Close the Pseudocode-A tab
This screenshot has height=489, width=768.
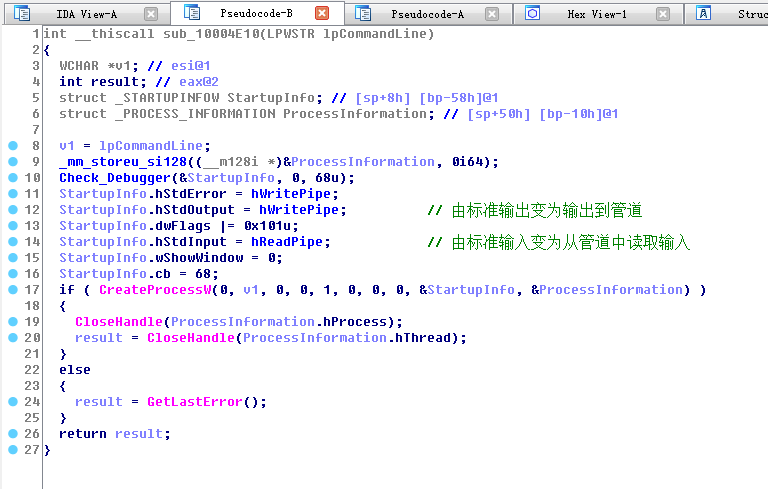(x=492, y=14)
